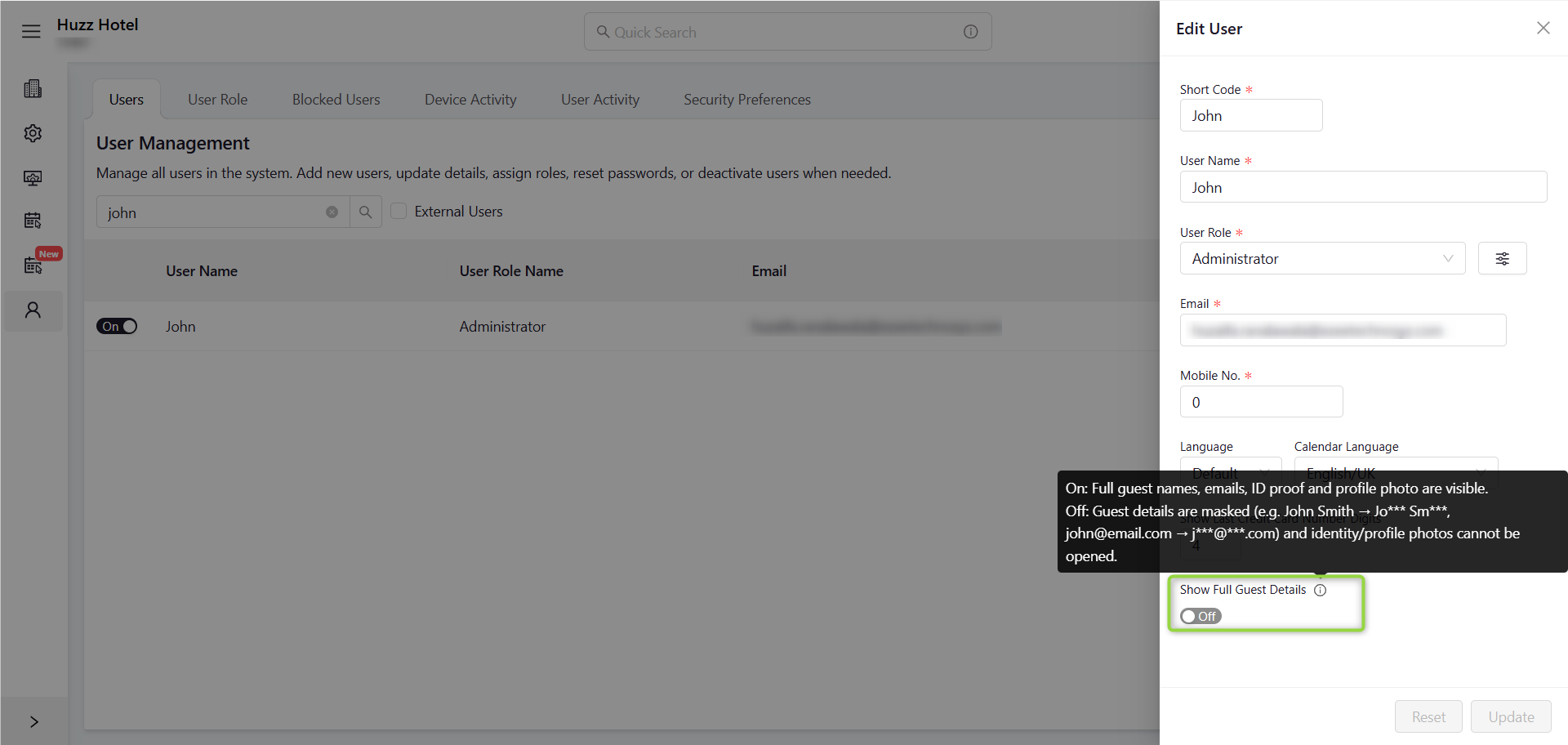This screenshot has height=745, width=1568.
Task: Click the Huzz Hotel title
Action: [x=97, y=25]
